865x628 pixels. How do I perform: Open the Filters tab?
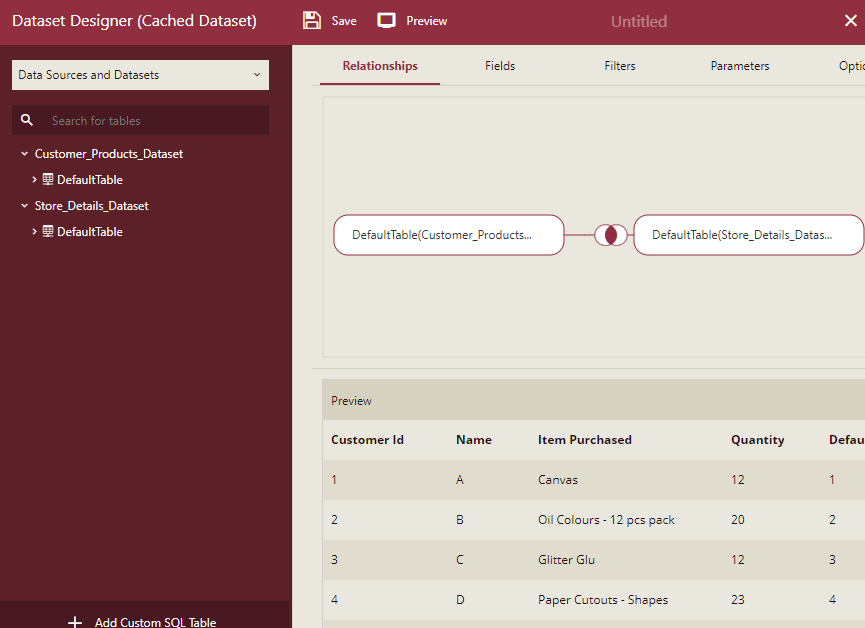[x=619, y=65]
